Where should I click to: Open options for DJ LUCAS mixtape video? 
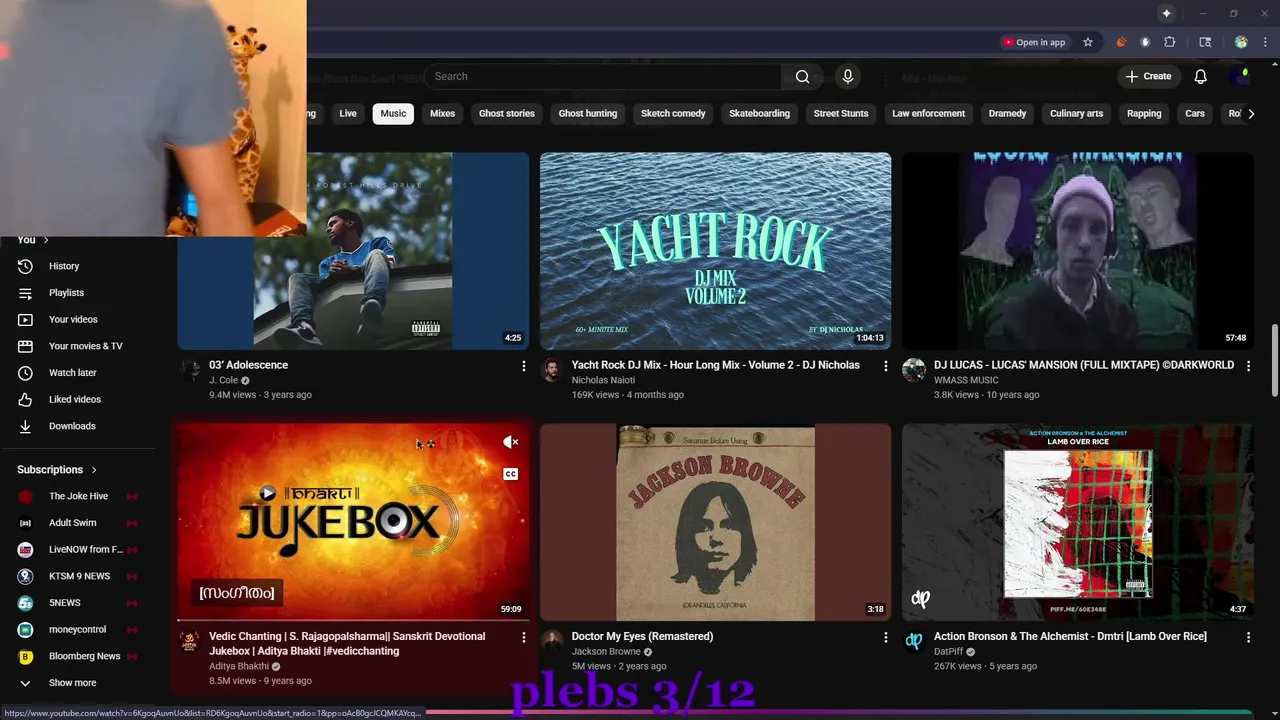click(x=1248, y=366)
